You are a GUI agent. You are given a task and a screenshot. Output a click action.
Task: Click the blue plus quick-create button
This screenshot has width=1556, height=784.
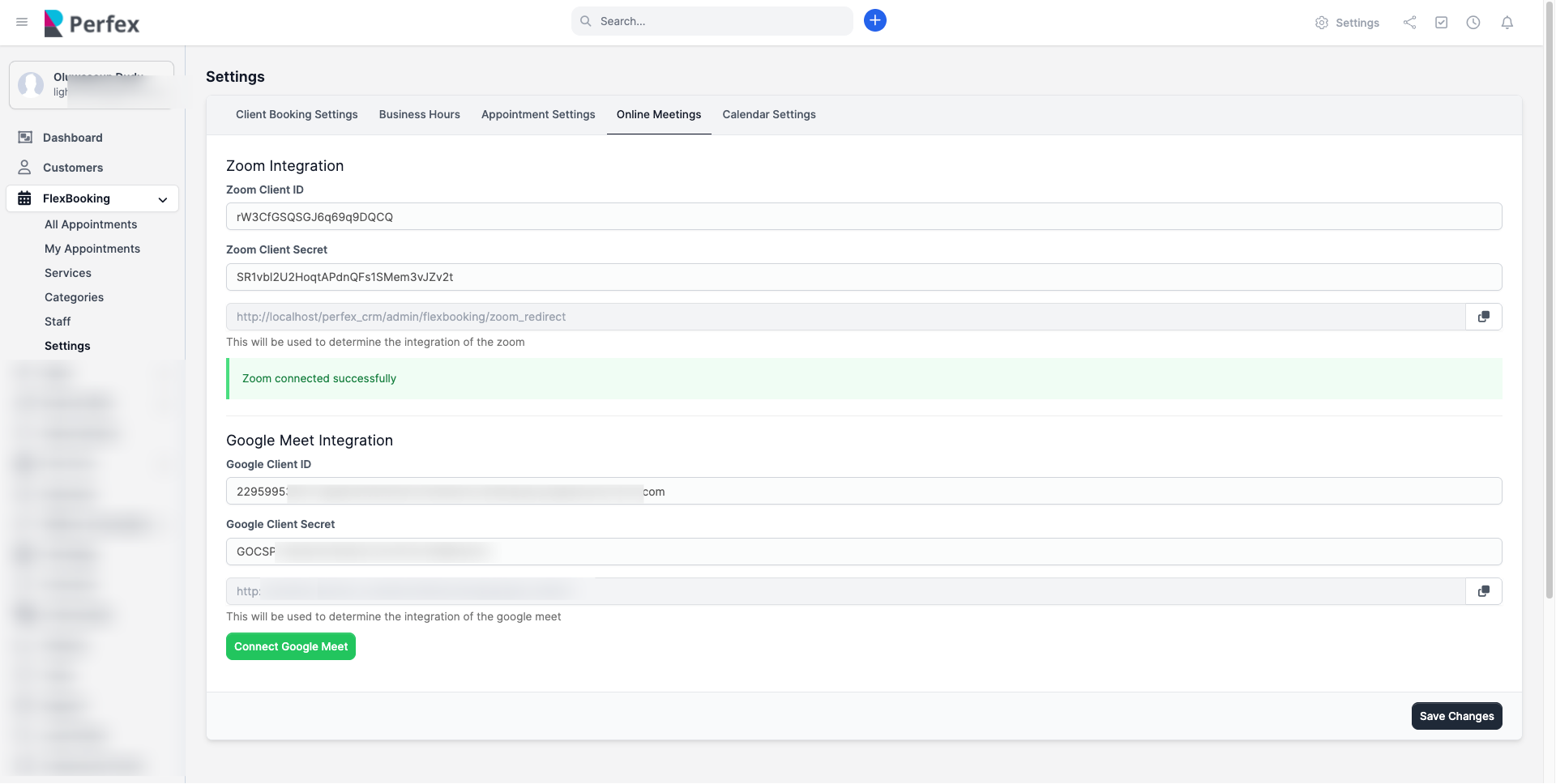click(875, 20)
